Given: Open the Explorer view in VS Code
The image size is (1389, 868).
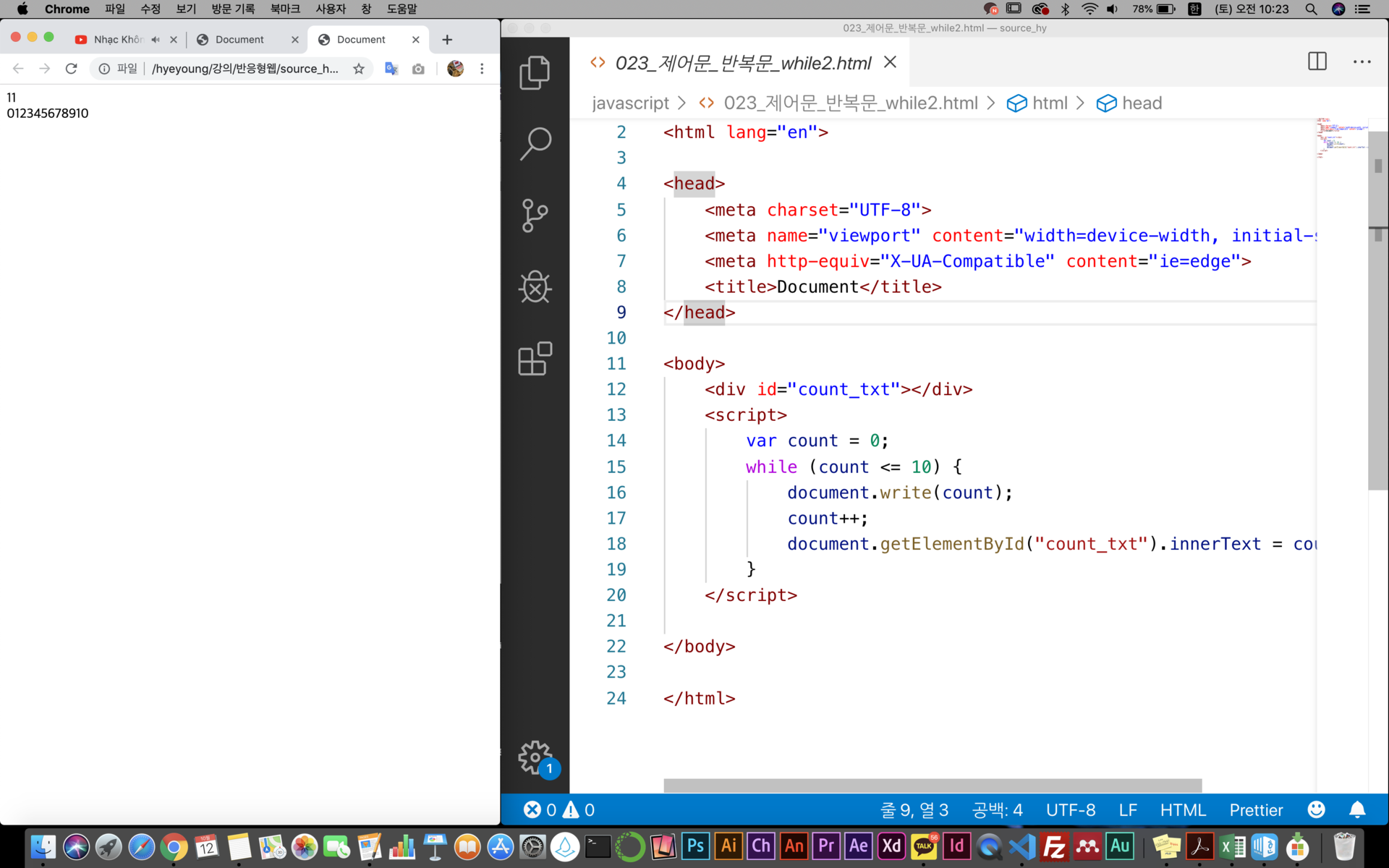Looking at the screenshot, I should coord(535,72).
